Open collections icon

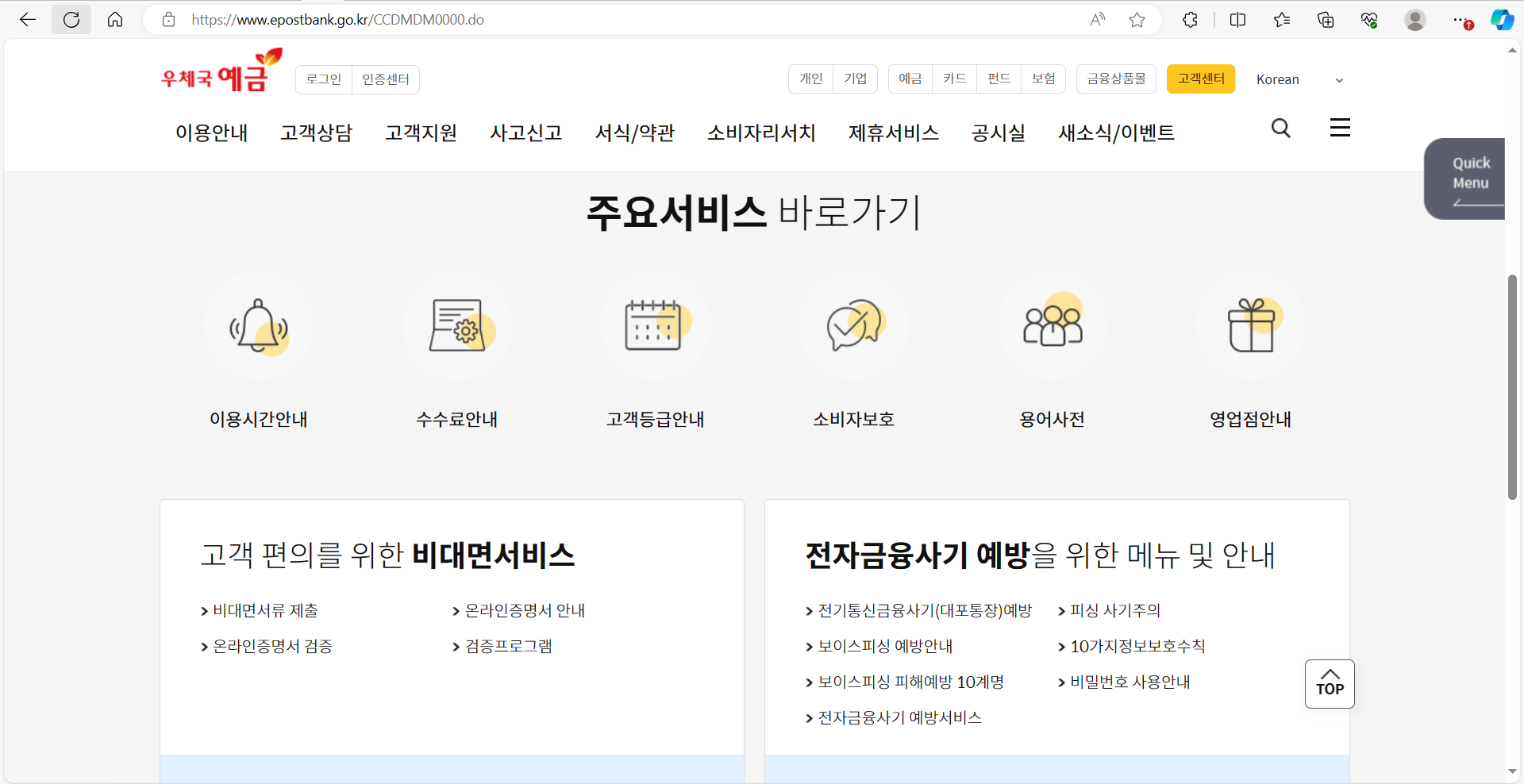pyautogui.click(x=1326, y=20)
